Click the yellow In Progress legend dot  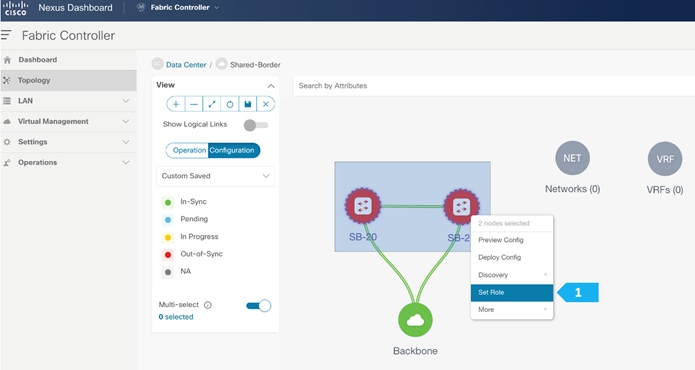click(x=168, y=238)
